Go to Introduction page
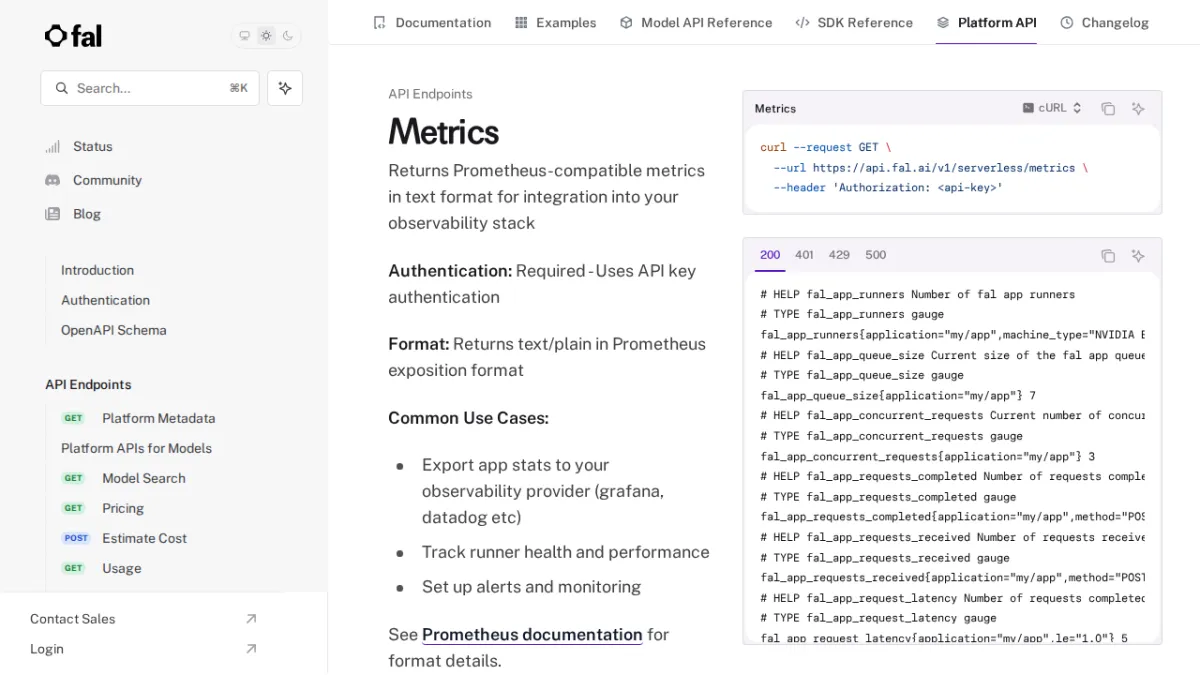Screen dimensions: 1200x675 97,270
